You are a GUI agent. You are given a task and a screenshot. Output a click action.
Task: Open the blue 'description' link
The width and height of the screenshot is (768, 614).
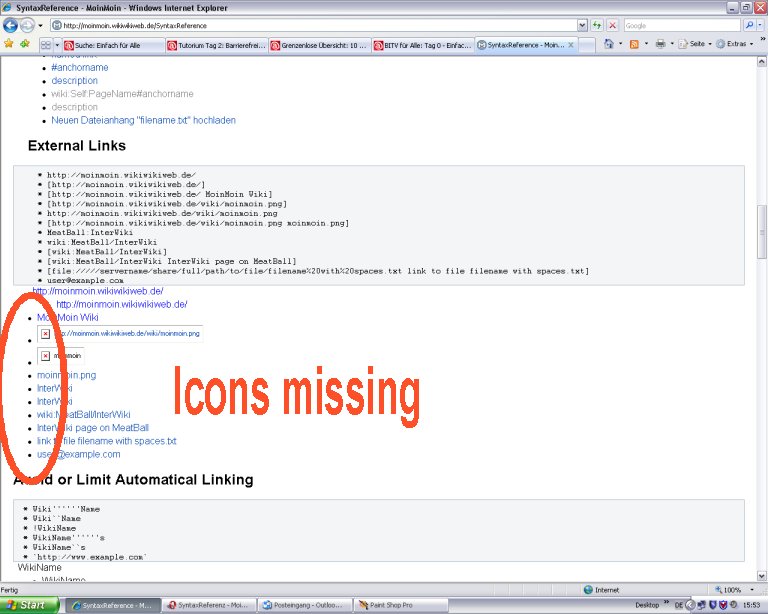(74, 81)
